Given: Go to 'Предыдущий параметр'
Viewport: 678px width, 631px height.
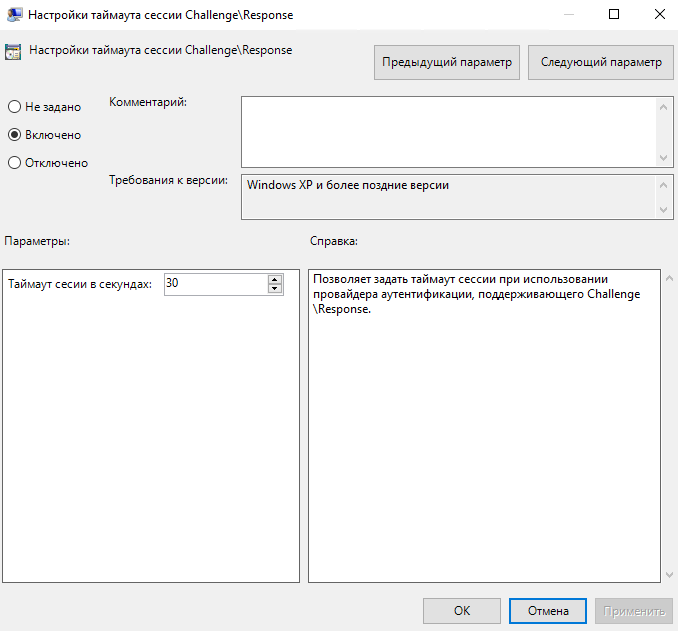Looking at the screenshot, I should click(447, 62).
